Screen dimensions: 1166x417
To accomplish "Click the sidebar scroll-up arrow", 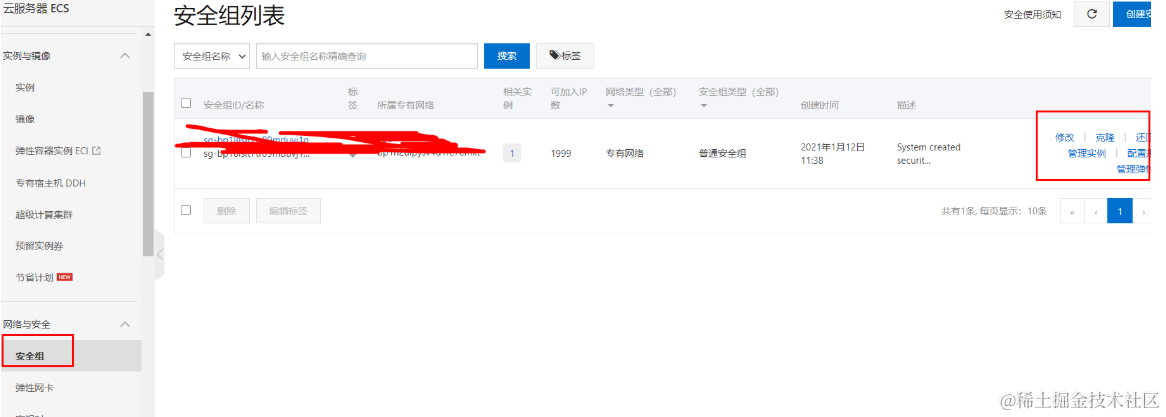I will 147,34.
